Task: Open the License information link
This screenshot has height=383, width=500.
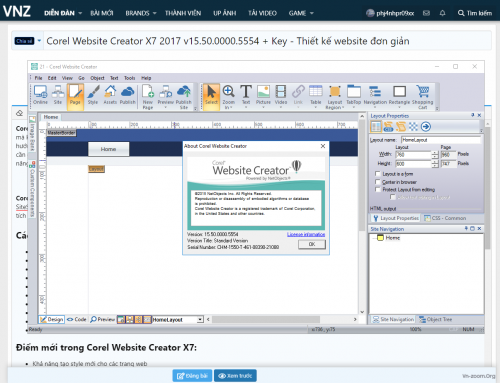Action: point(306,234)
